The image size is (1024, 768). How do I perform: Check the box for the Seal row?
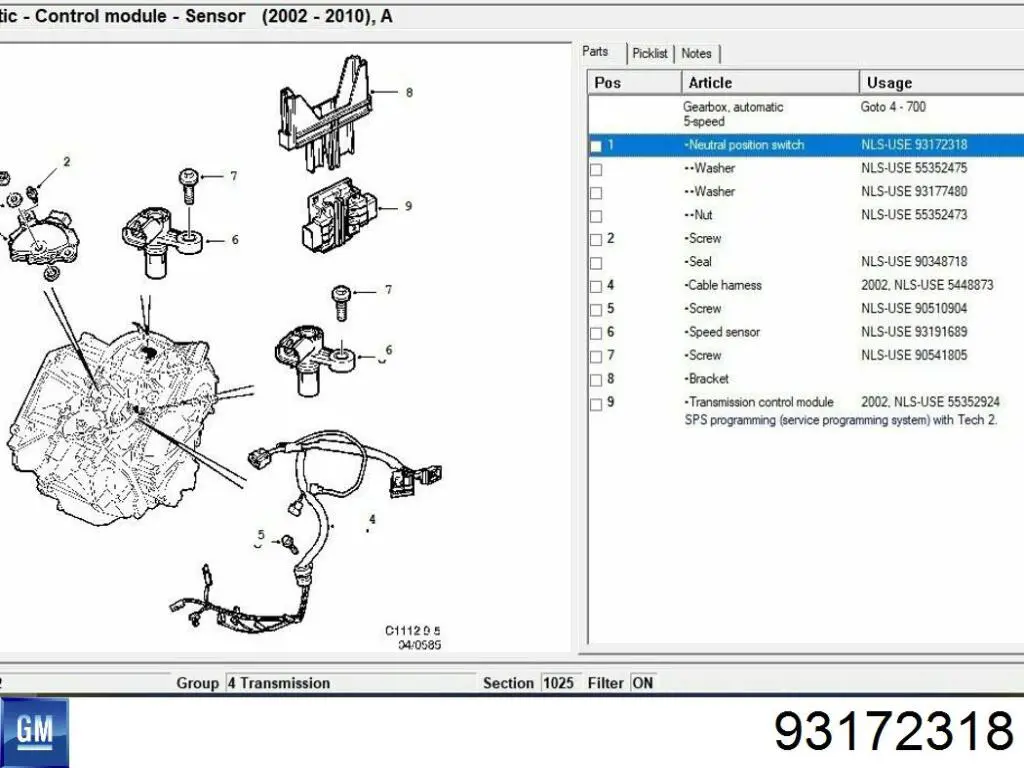596,263
